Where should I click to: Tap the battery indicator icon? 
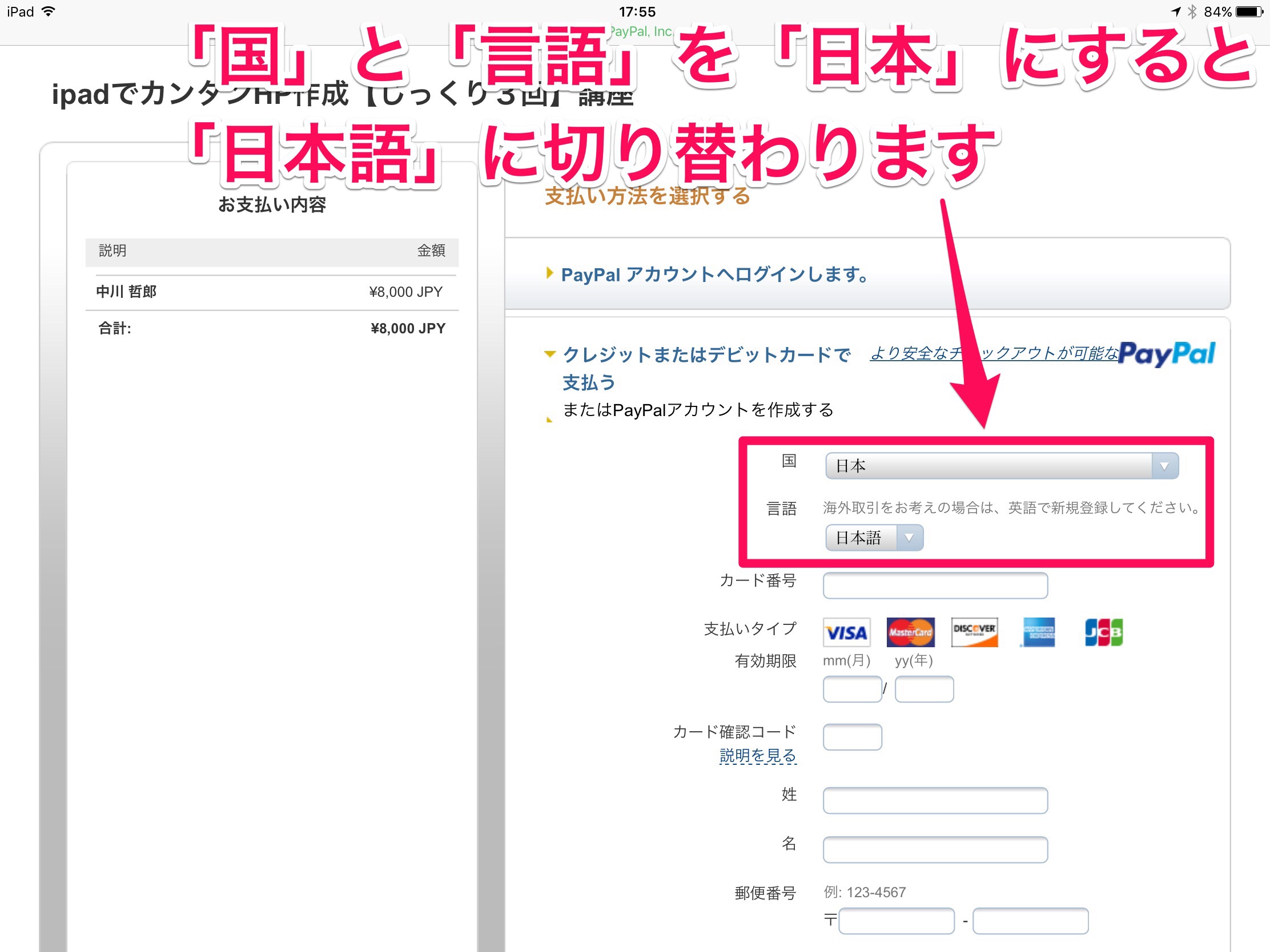pyautogui.click(x=1249, y=11)
